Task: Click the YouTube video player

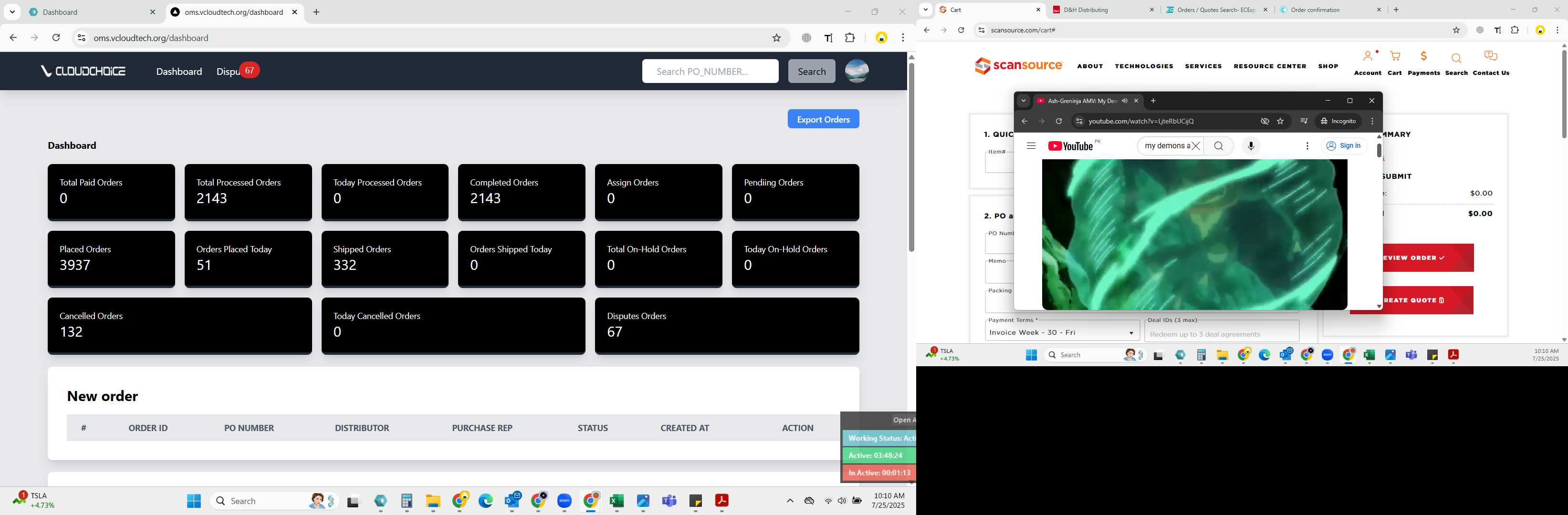Action: [1194, 235]
